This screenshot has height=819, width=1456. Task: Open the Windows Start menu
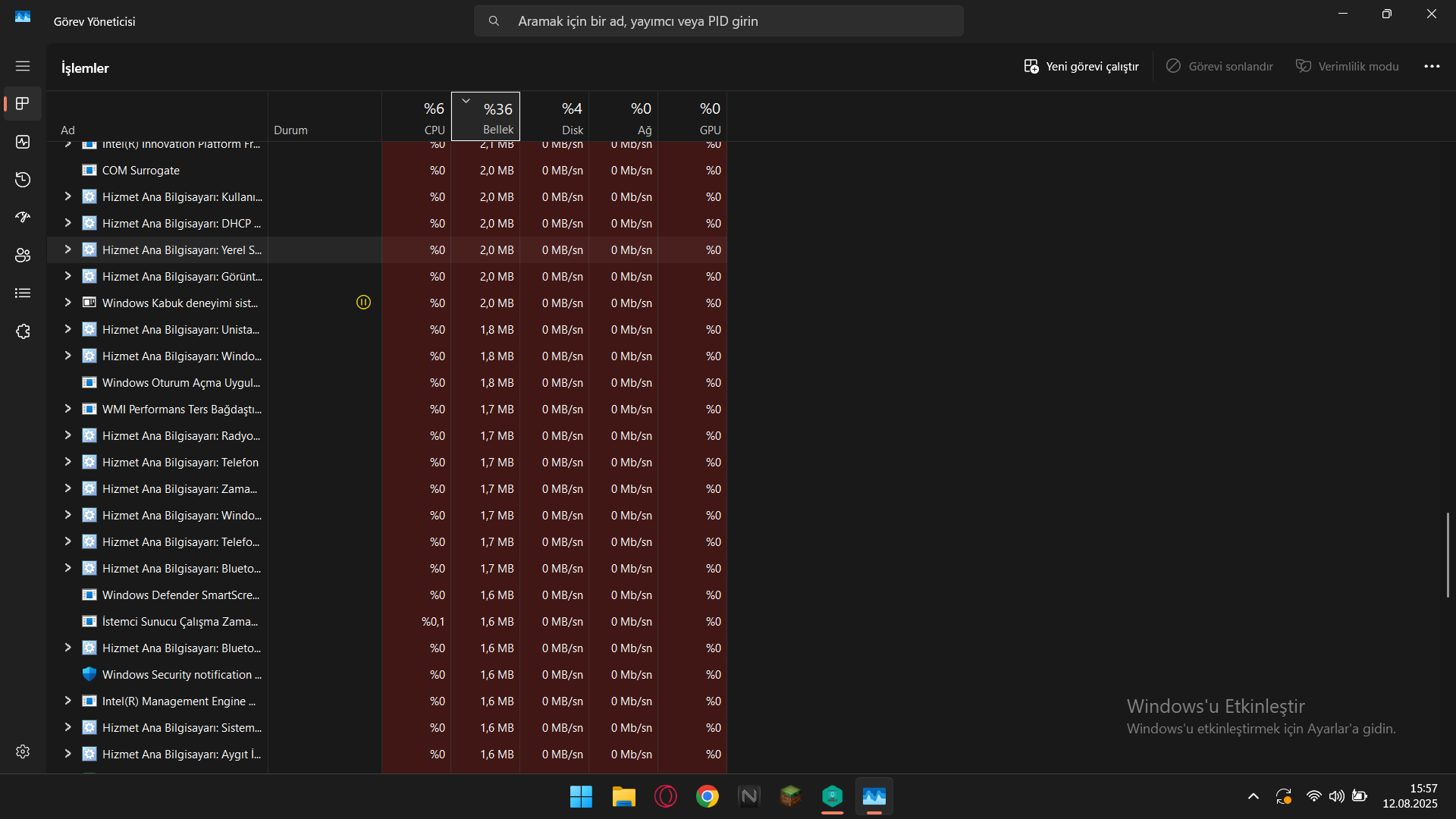pos(581,796)
